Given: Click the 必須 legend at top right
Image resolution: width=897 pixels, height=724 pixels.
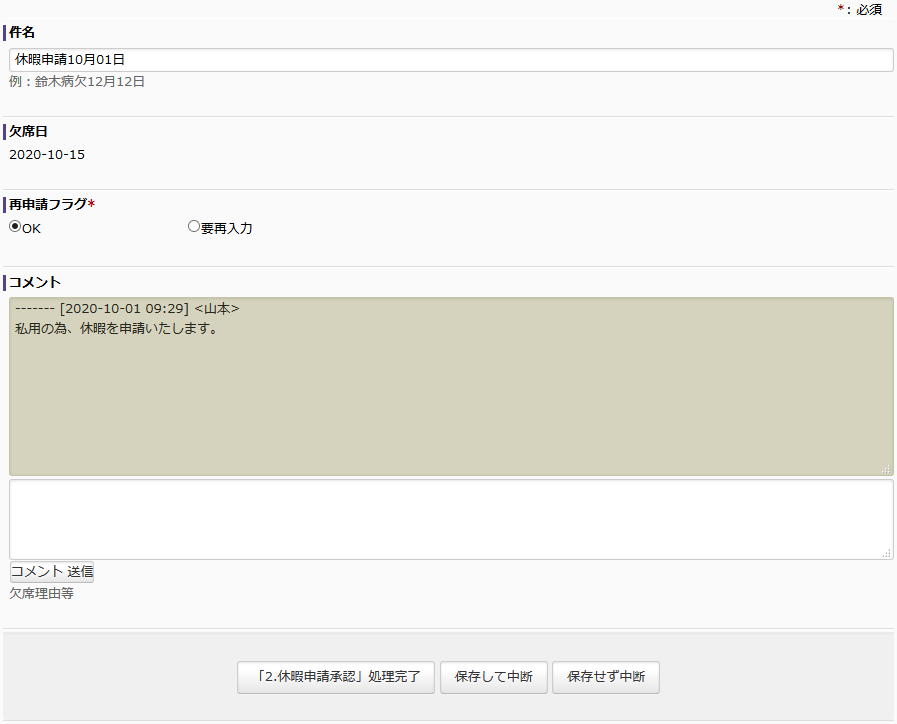Looking at the screenshot, I should click(868, 9).
